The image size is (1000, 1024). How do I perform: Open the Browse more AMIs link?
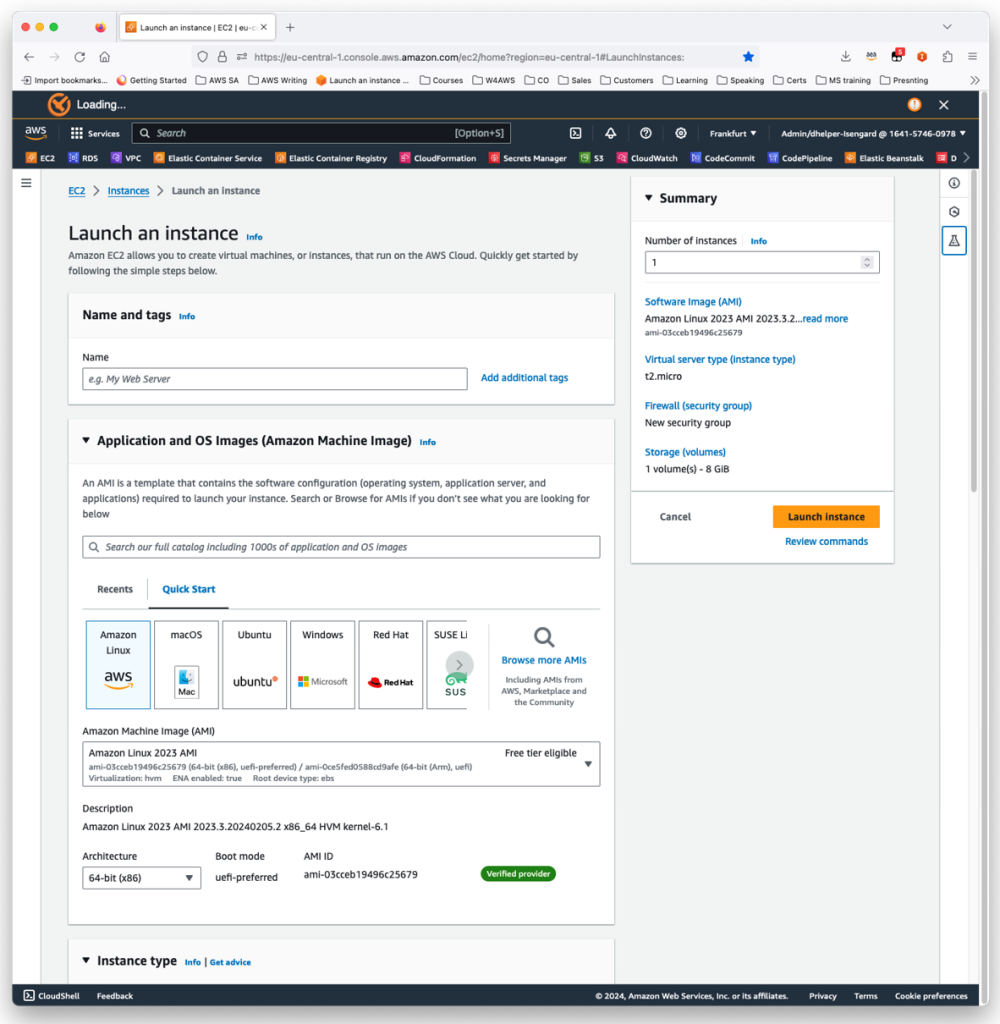pyautogui.click(x=543, y=659)
